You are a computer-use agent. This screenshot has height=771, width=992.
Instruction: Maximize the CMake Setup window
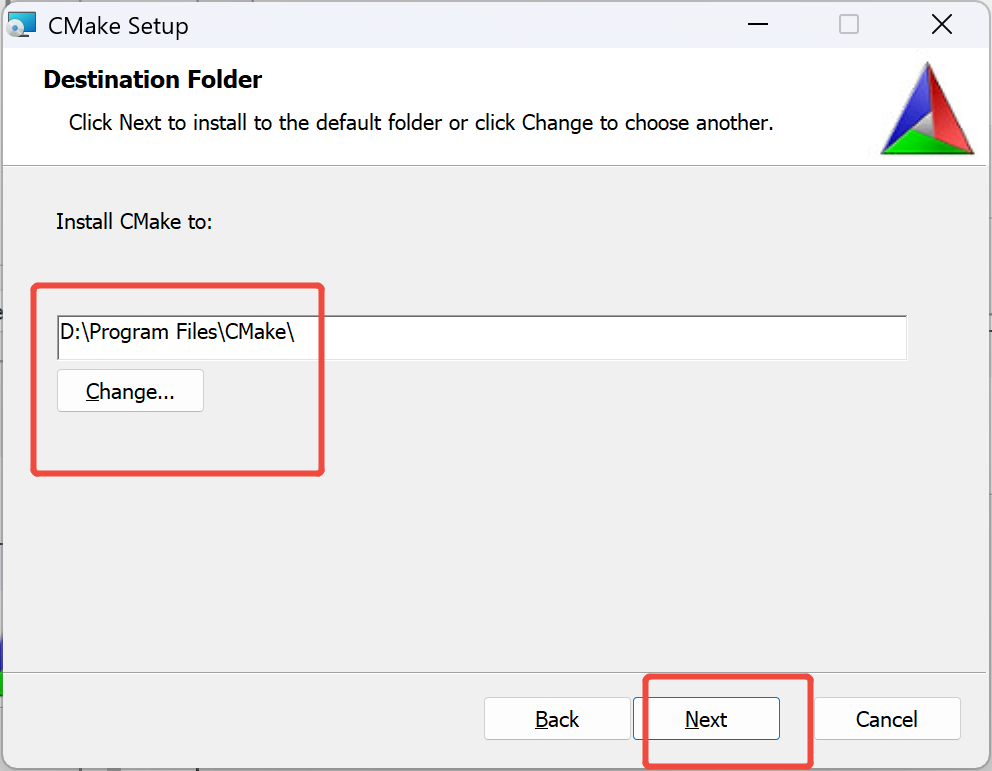(x=849, y=25)
